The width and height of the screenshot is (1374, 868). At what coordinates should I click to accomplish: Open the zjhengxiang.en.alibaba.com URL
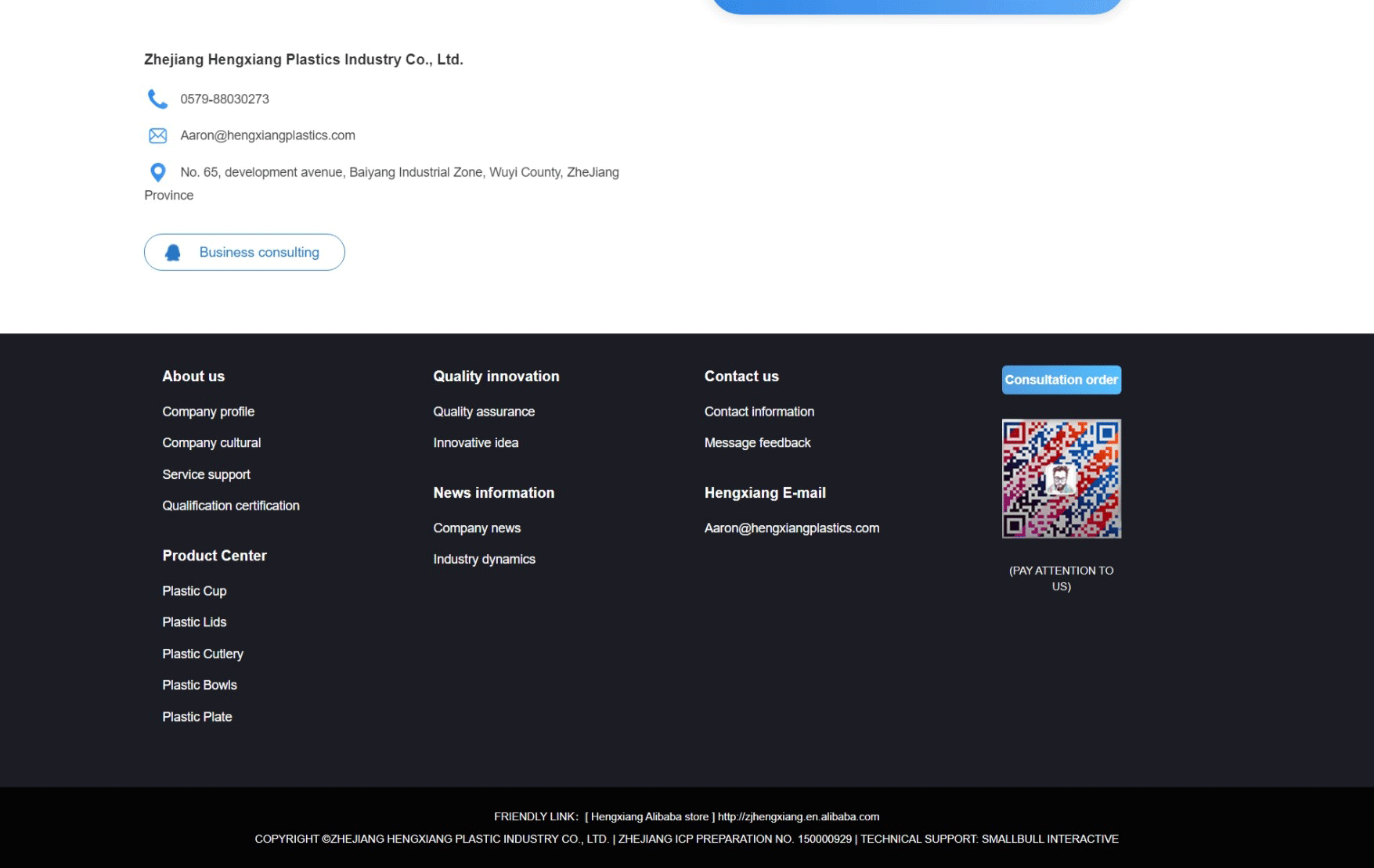pyautogui.click(x=799, y=816)
